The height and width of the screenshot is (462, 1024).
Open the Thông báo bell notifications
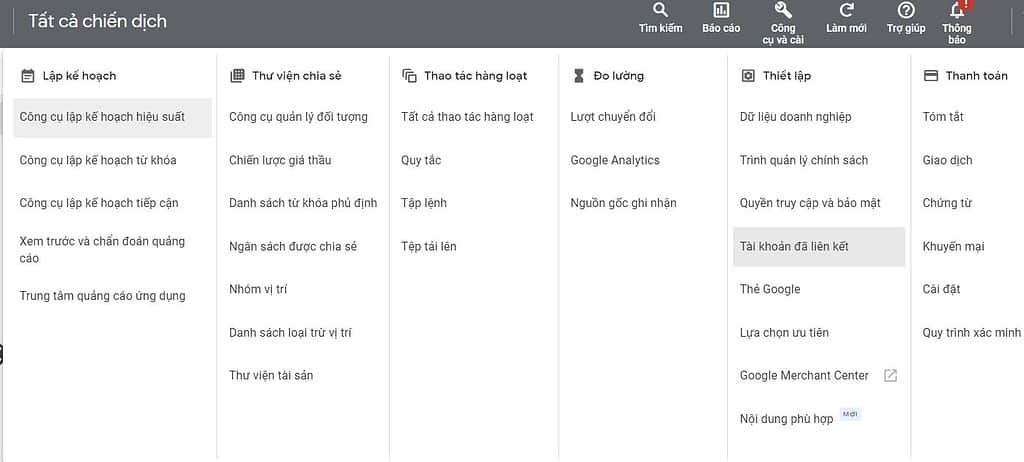pos(957,12)
